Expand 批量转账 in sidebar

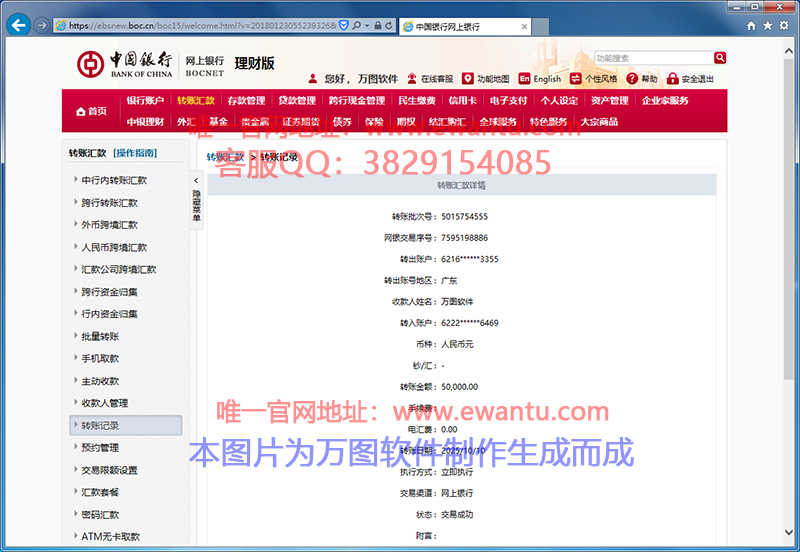point(100,336)
